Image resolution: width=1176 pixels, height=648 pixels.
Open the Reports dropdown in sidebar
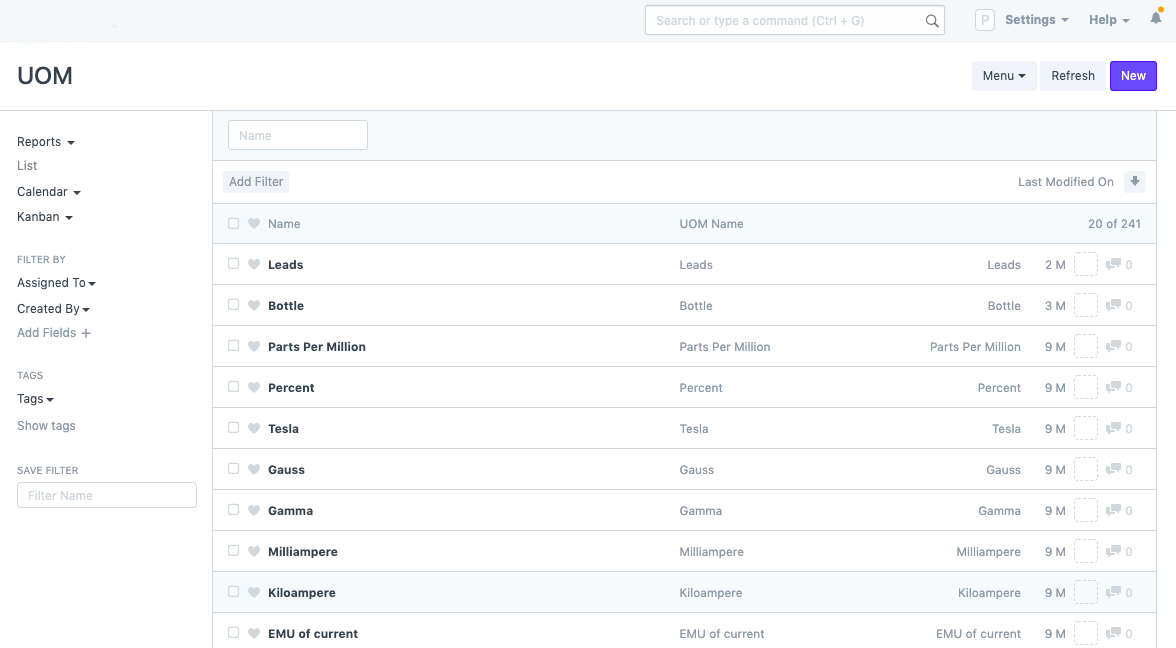45,142
